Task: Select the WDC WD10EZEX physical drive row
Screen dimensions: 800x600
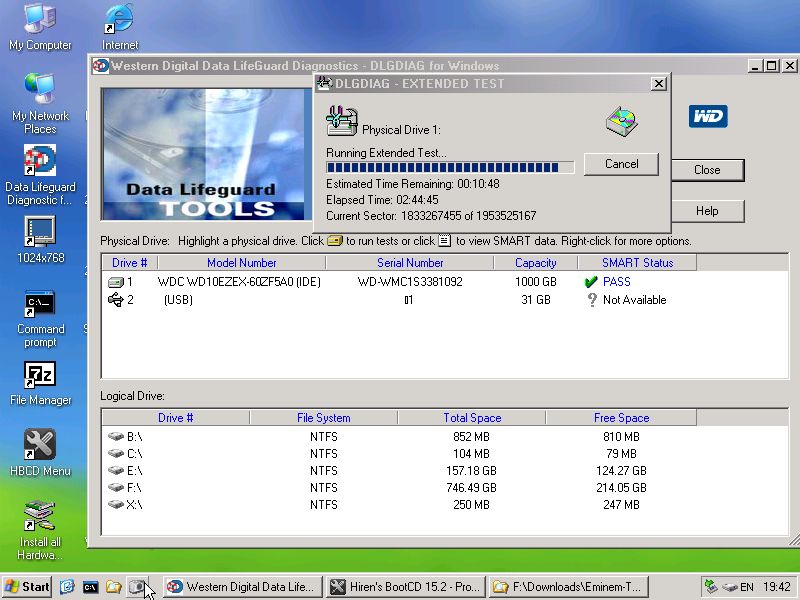Action: point(240,282)
